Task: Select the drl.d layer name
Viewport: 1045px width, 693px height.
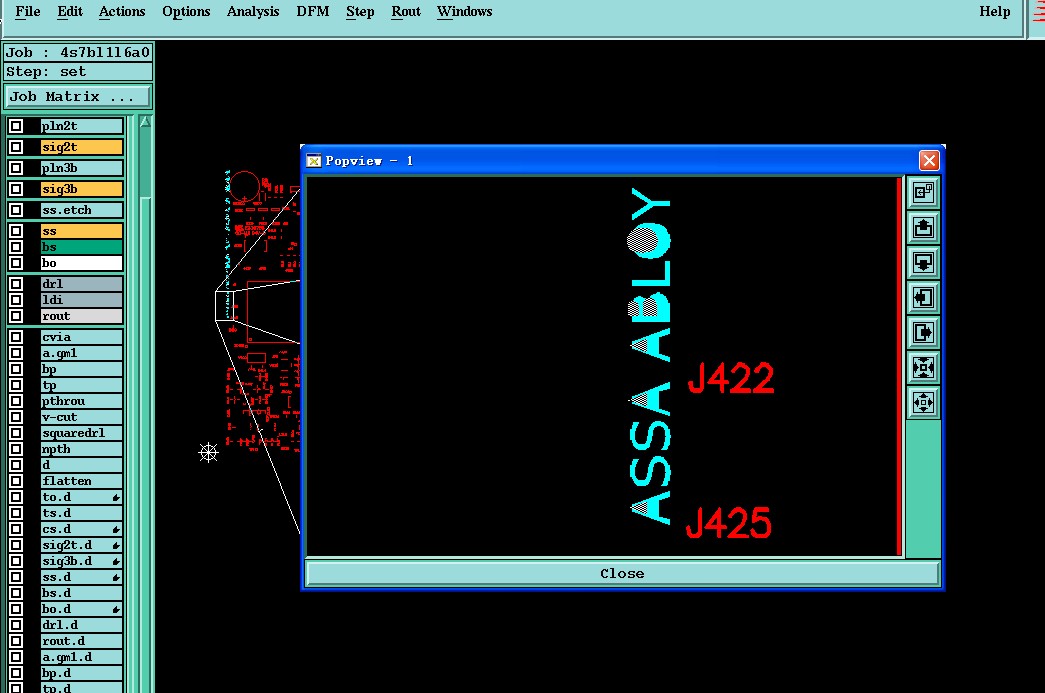Action: 82,625
